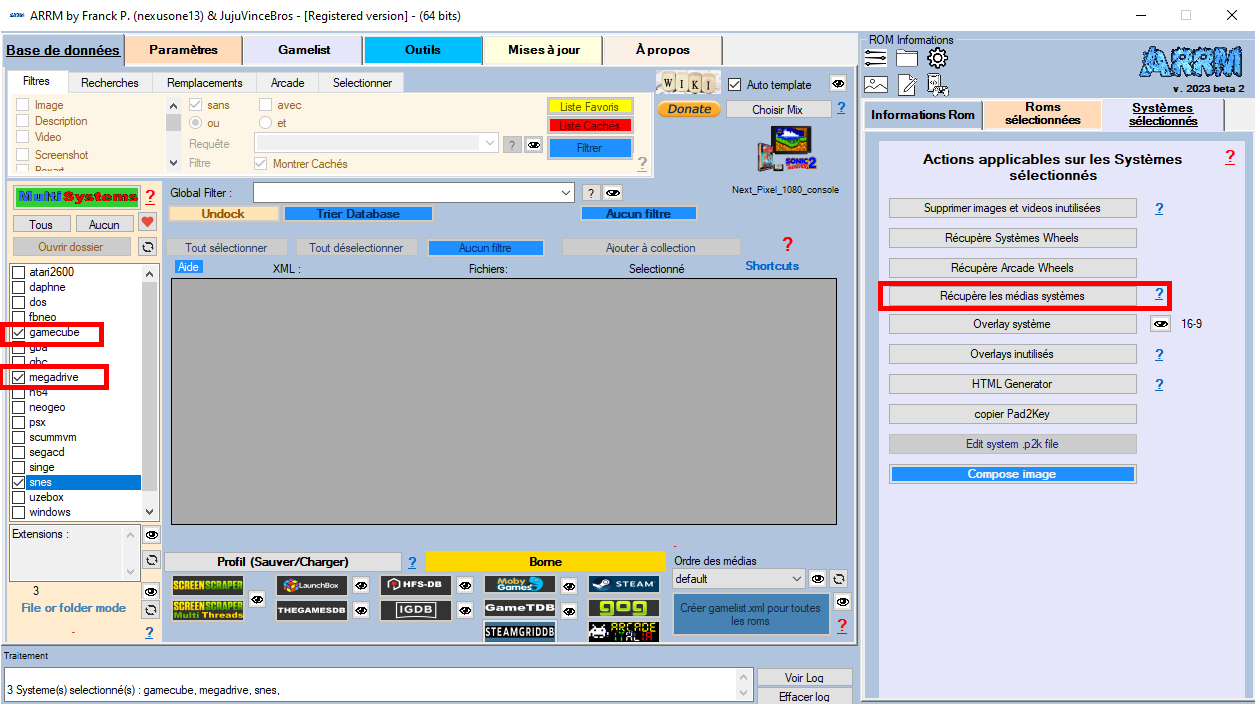Click the red heart favorites icon

[x=147, y=222]
